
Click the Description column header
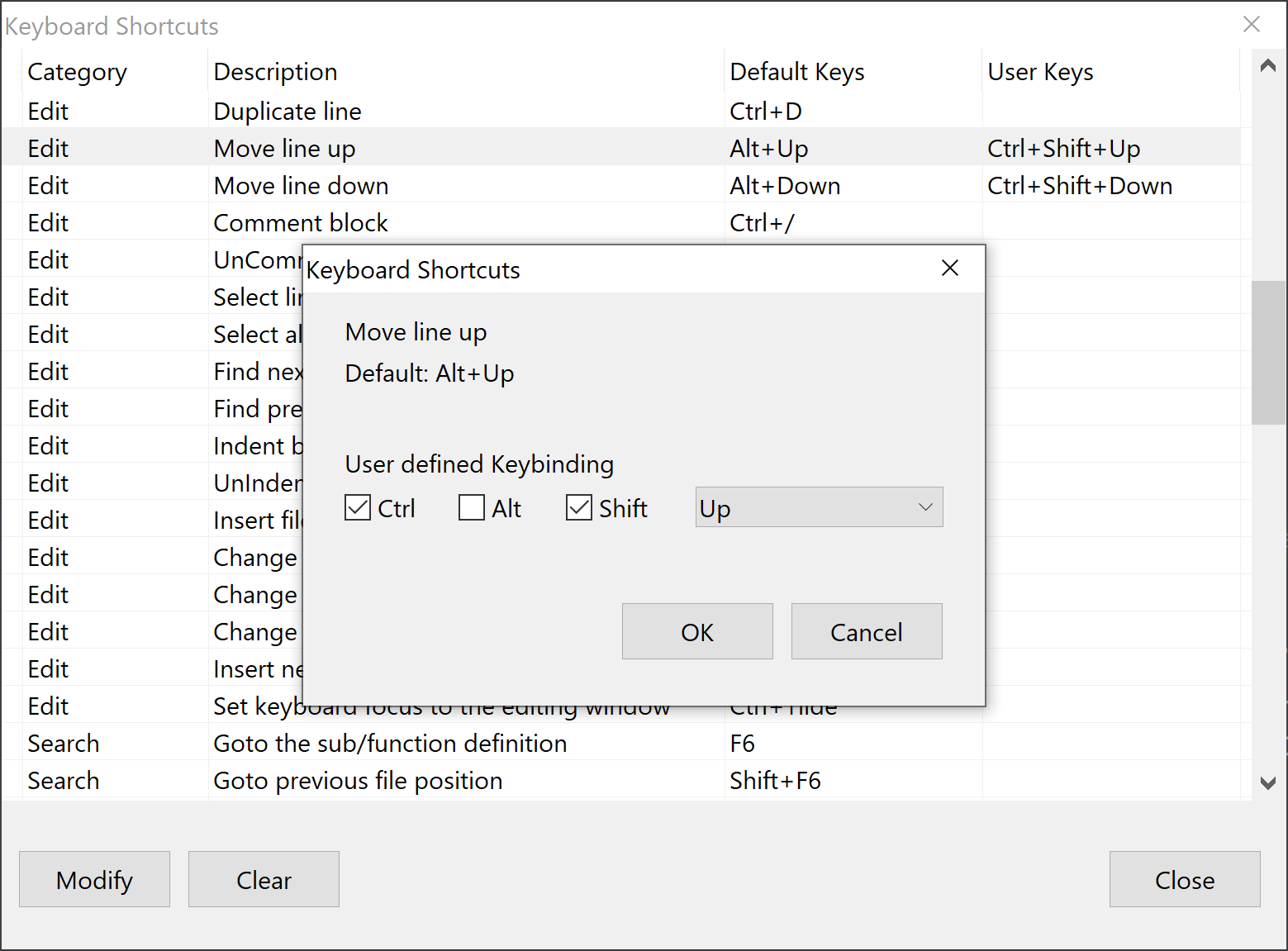click(275, 72)
